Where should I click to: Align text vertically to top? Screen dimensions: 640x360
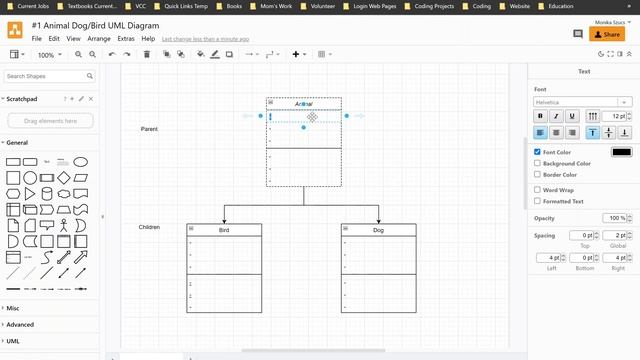[x=593, y=132]
